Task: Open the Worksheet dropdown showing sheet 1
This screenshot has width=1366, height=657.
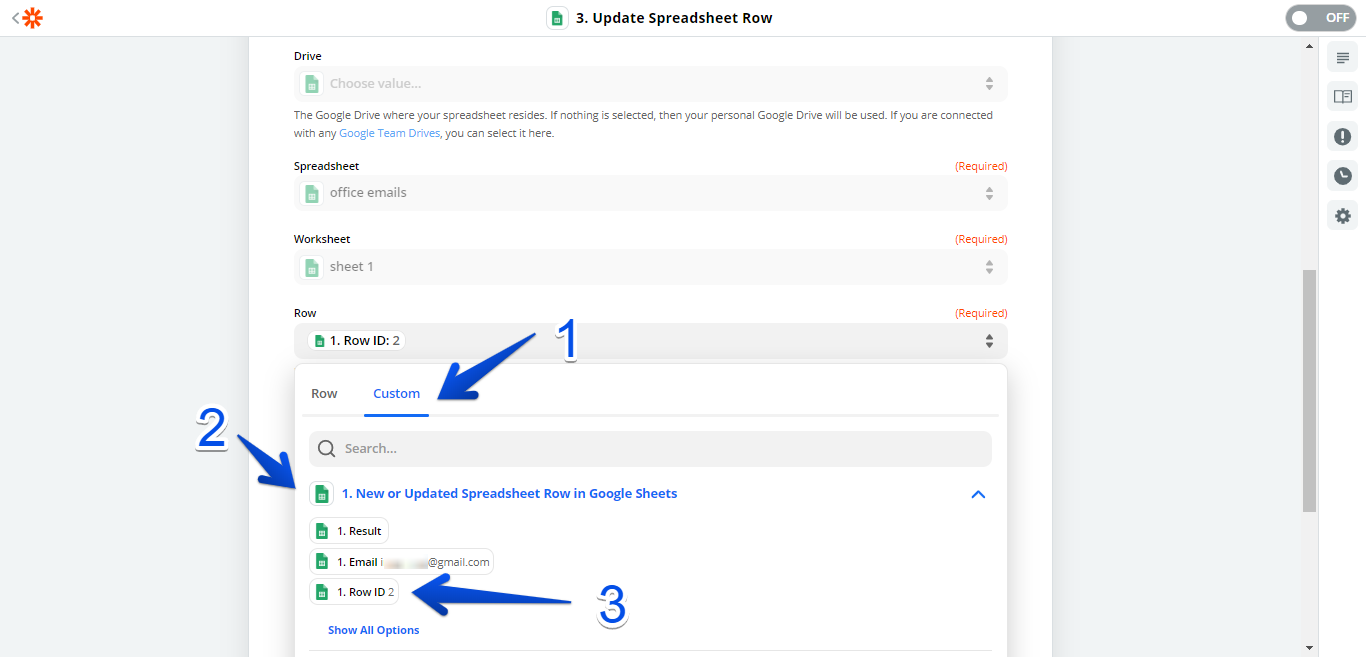Action: [650, 267]
